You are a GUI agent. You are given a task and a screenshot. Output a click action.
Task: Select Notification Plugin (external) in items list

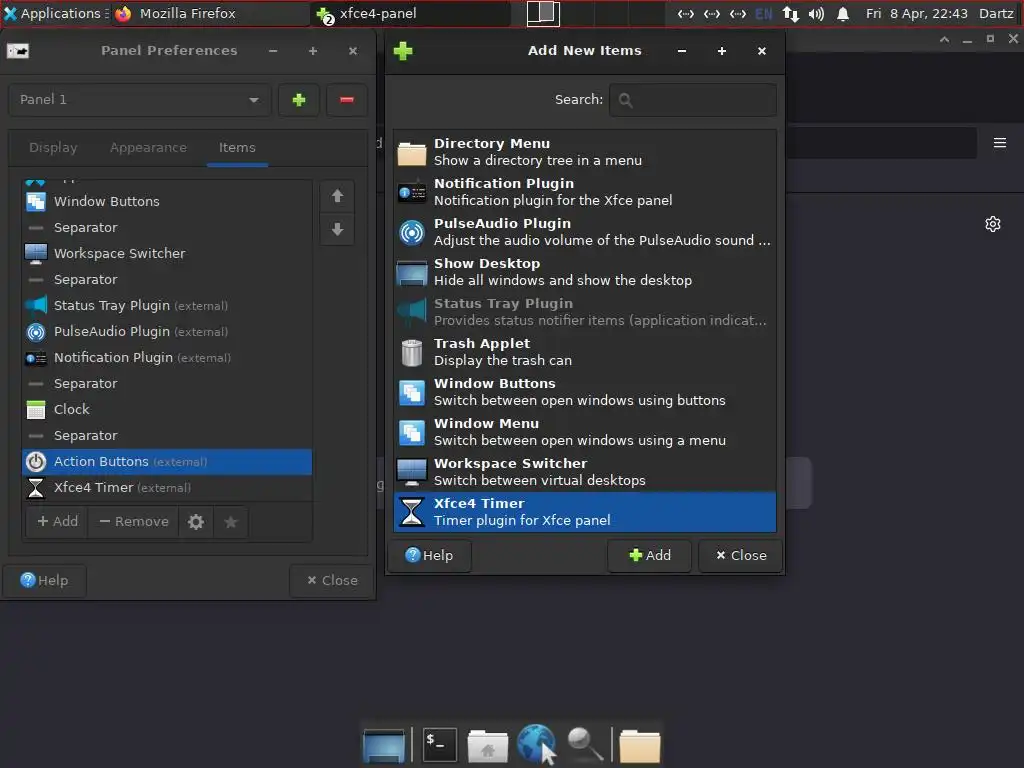pos(167,358)
